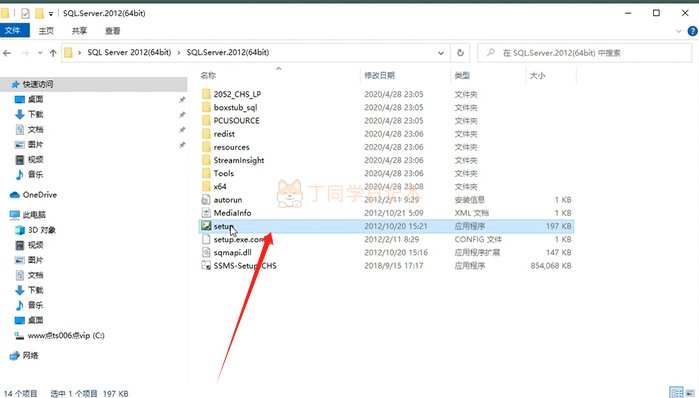Click the SSMS-Setup-CHS installer icon
Image resolution: width=699 pixels, height=398 pixels.
[x=206, y=266]
